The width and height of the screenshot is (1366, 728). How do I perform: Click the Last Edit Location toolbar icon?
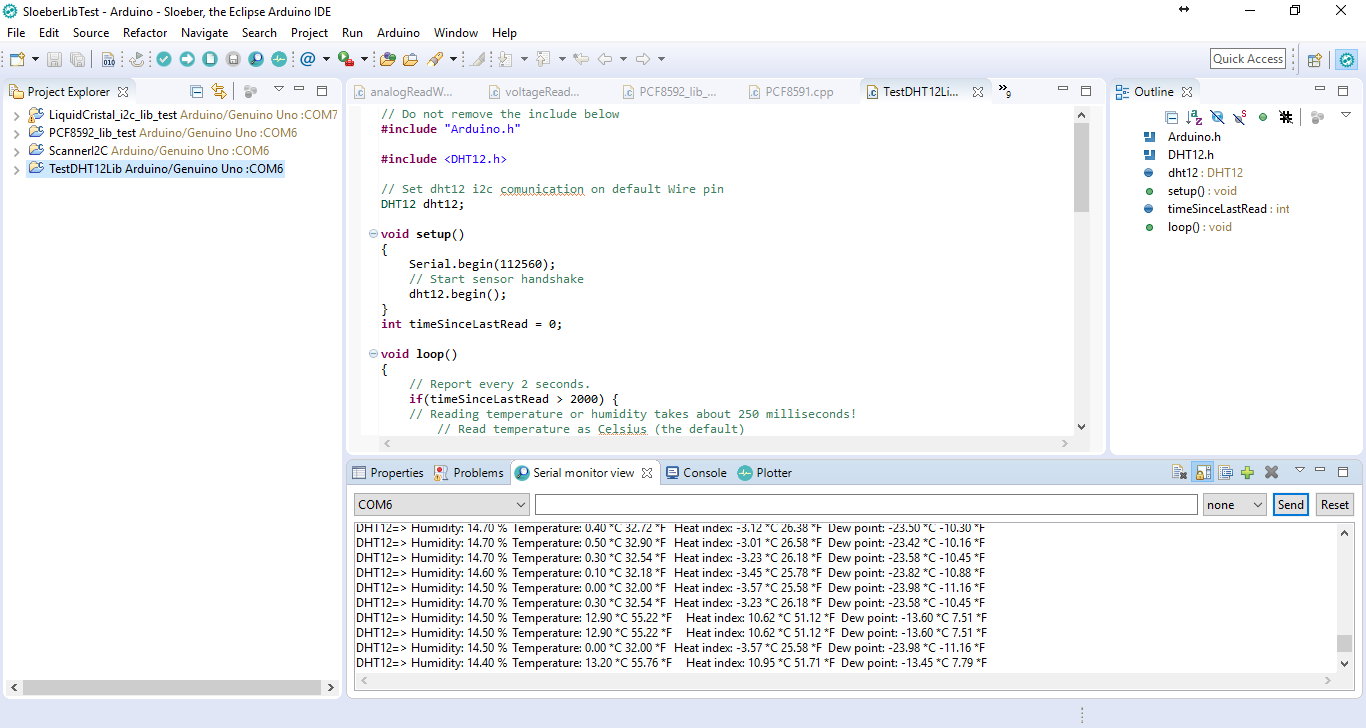(x=581, y=59)
